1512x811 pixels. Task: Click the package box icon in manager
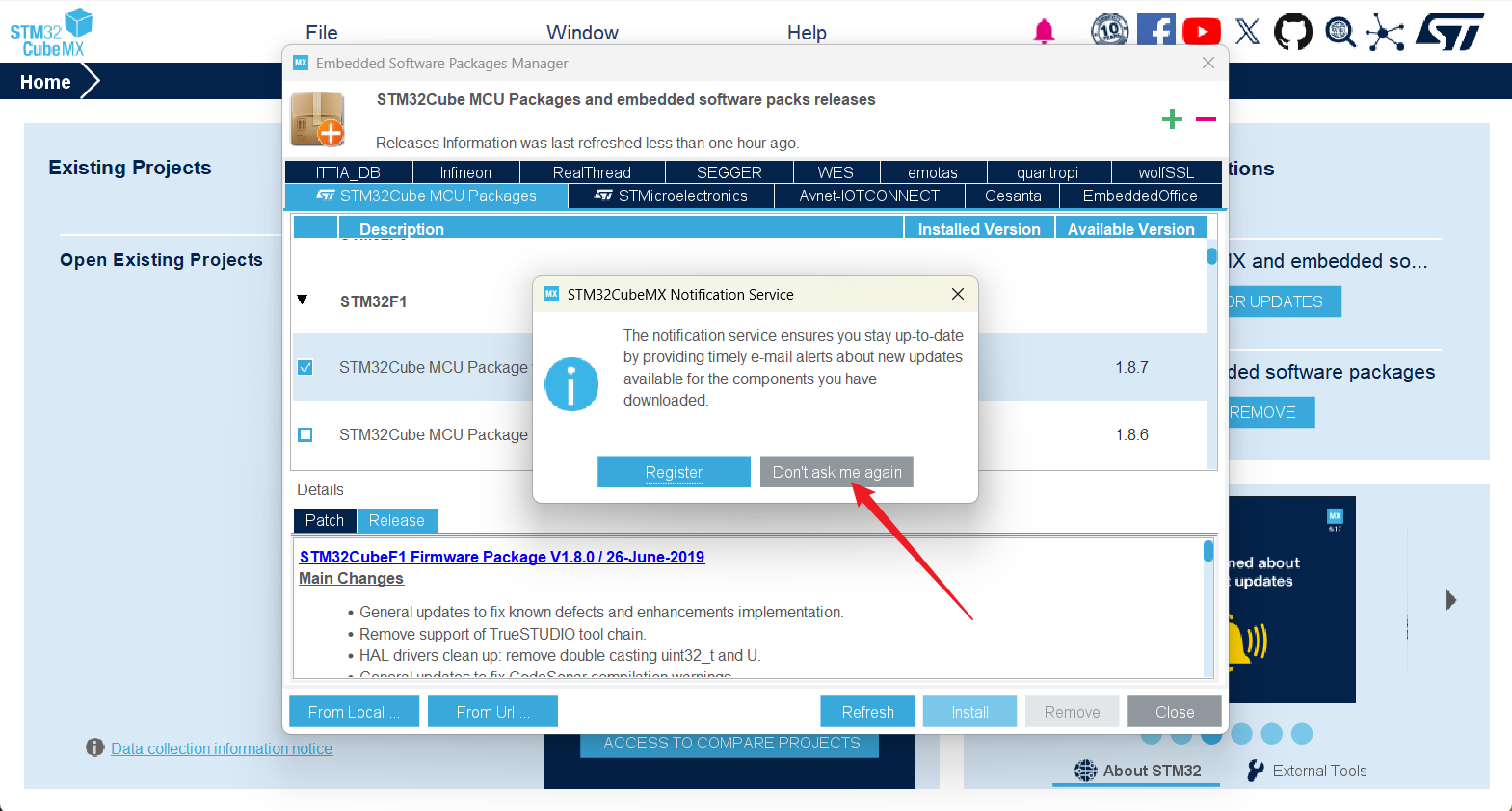318,119
